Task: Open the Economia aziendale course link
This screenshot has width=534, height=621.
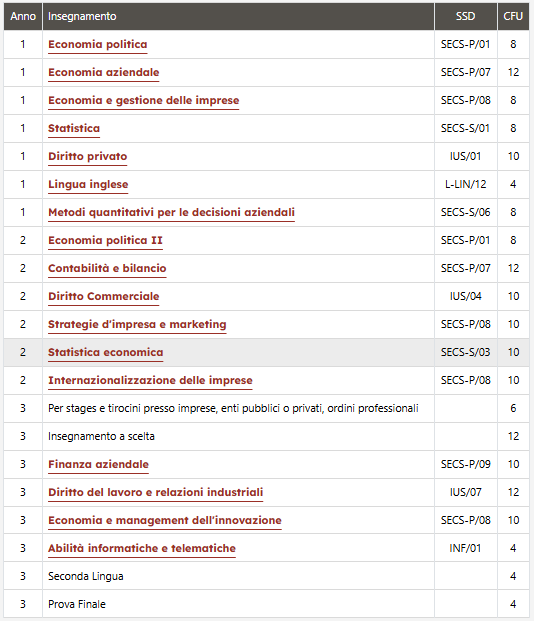Action: click(103, 72)
